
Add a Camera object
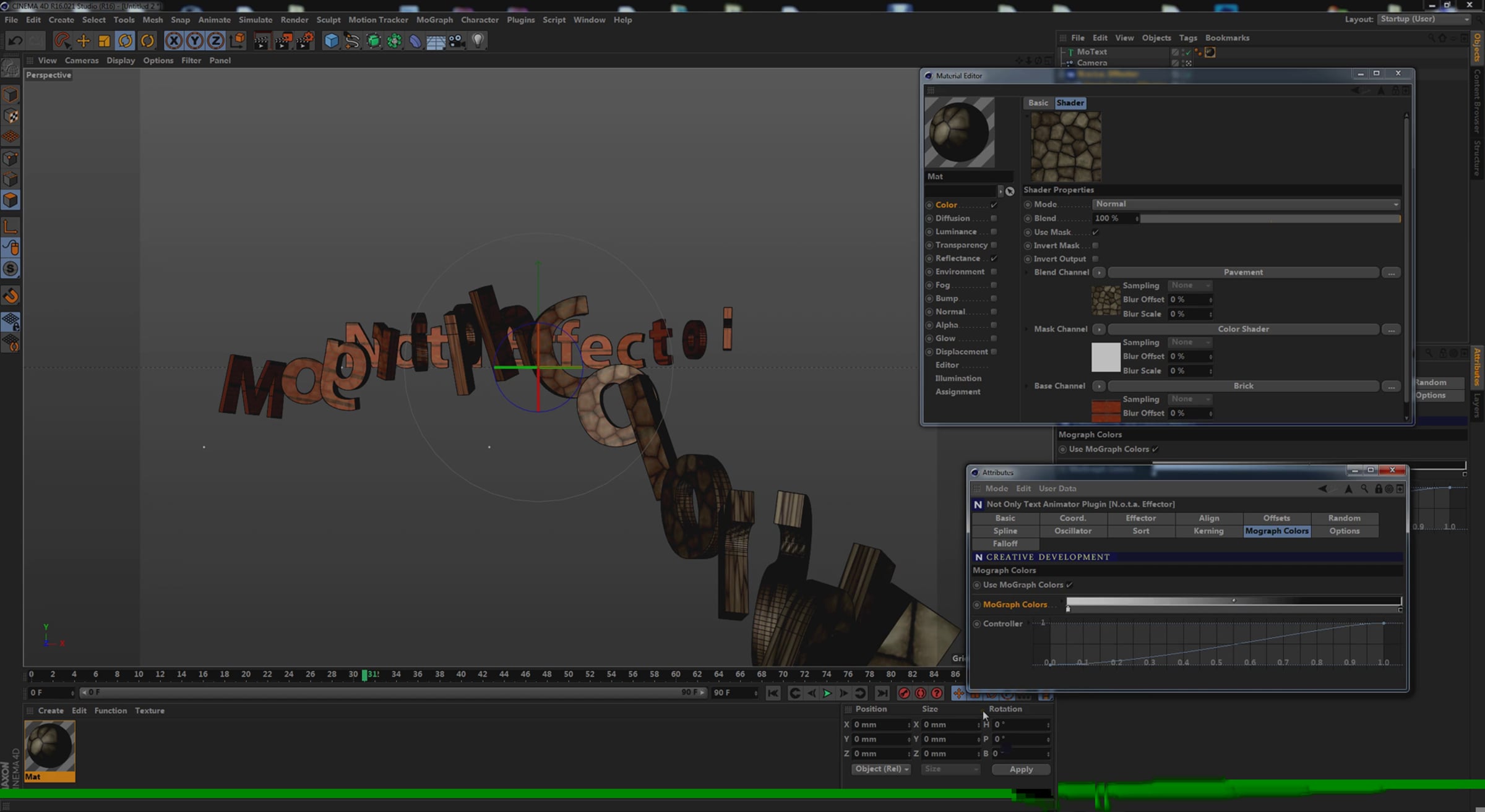click(457, 41)
